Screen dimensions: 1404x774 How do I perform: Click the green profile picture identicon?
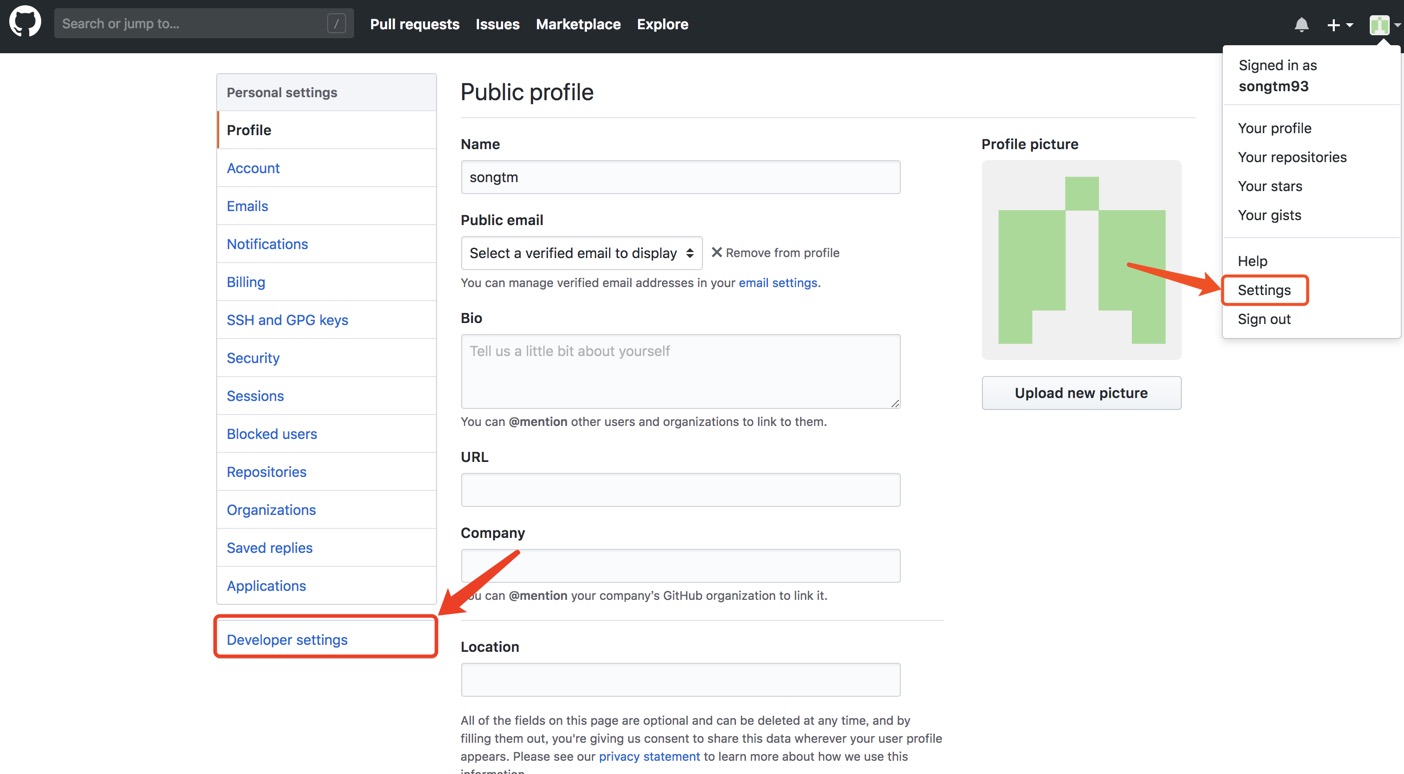coord(1081,260)
